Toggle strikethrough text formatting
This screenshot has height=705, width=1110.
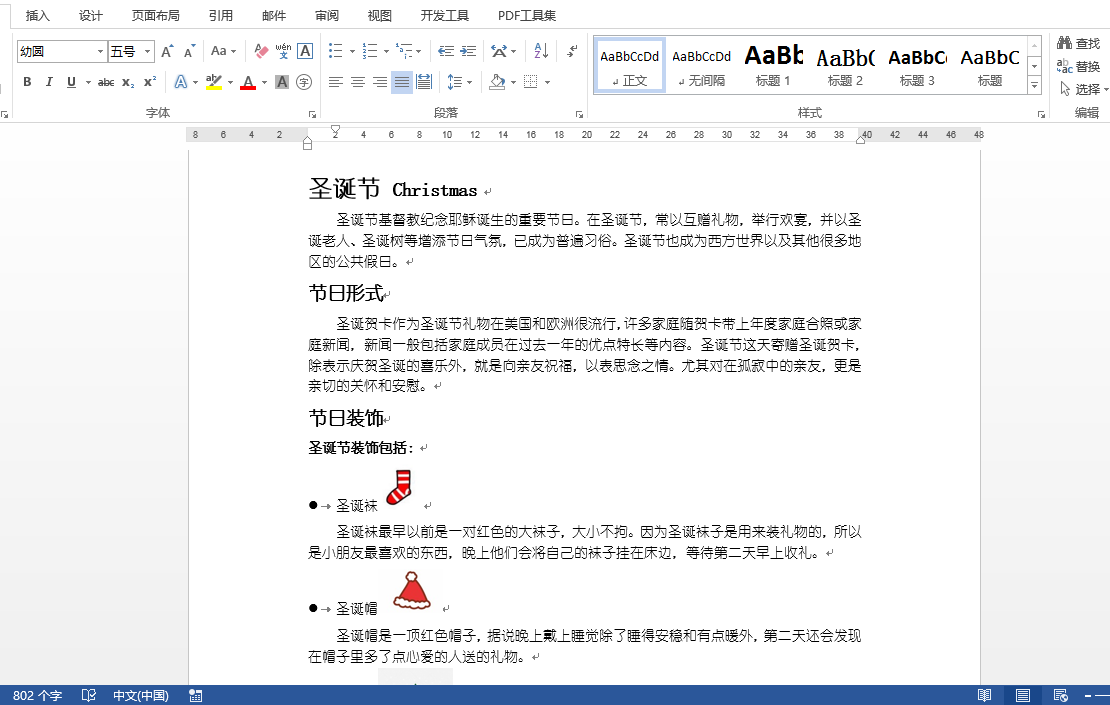point(105,82)
